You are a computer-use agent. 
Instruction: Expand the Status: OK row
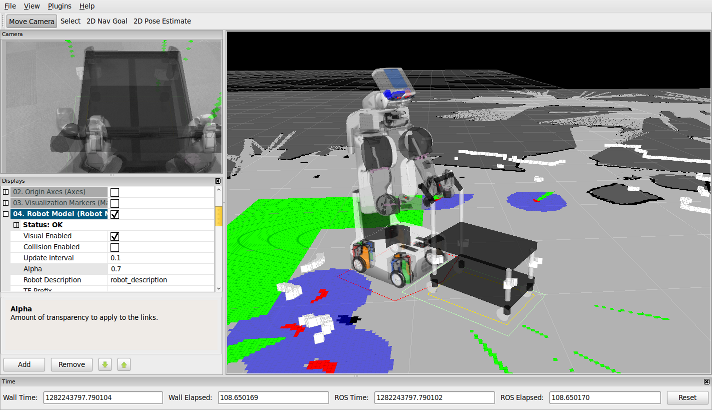15,225
